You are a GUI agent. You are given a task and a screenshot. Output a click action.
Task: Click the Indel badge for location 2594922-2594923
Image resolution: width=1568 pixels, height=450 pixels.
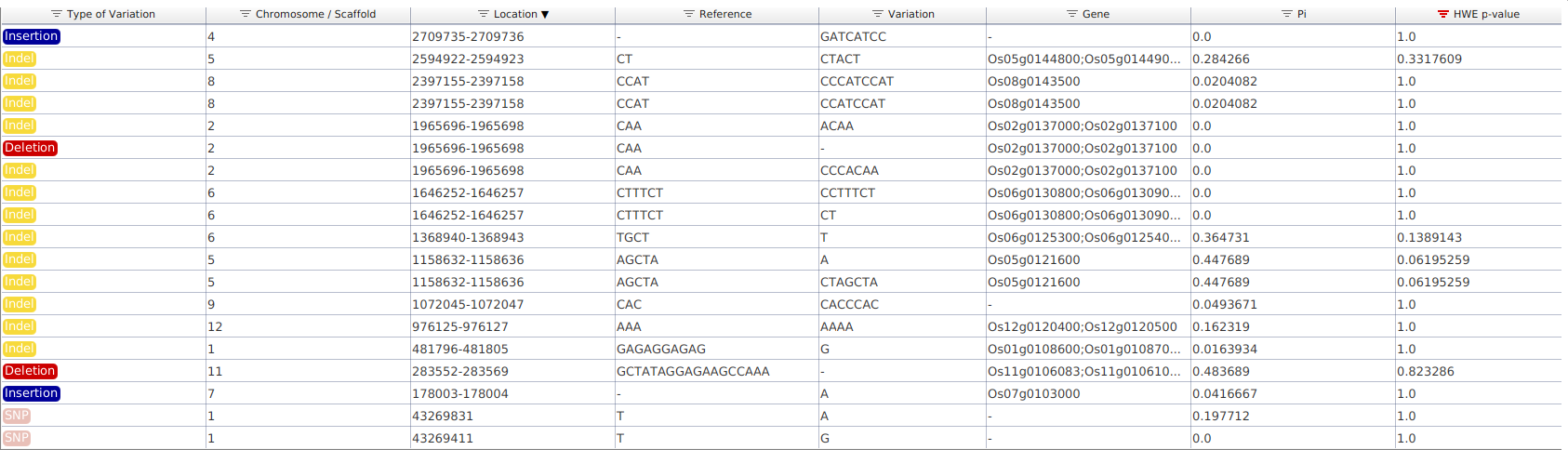[x=20, y=59]
